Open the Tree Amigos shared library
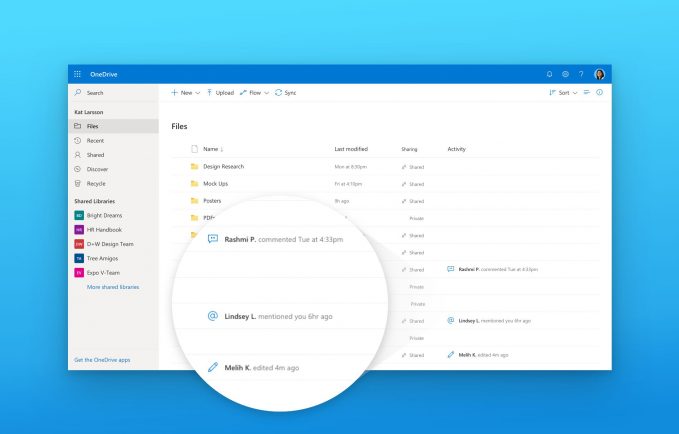Screen dimensions: 679x434 [113, 258]
